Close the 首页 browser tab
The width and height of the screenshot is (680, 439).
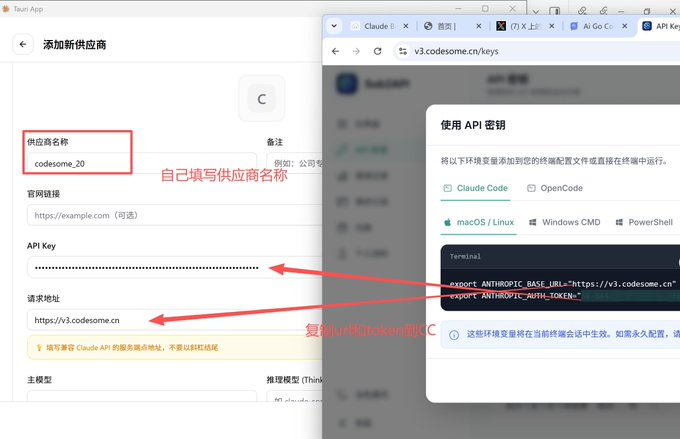click(479, 26)
